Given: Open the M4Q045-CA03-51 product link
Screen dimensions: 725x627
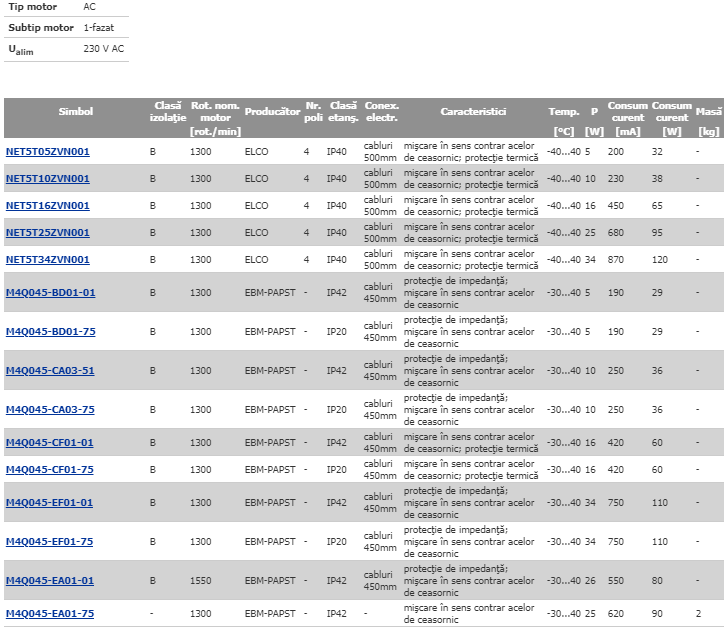Looking at the screenshot, I should [50, 371].
